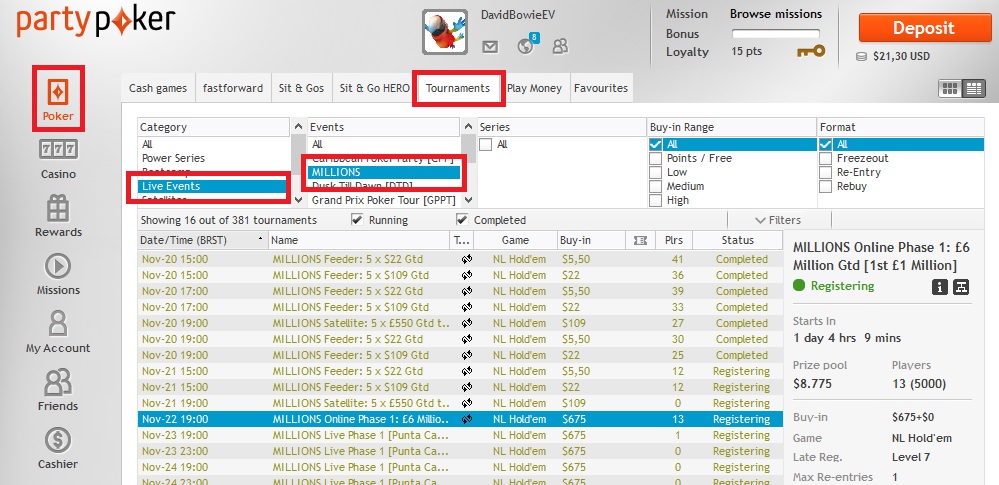
Task: Click the account balance coins icon
Action: 861,57
